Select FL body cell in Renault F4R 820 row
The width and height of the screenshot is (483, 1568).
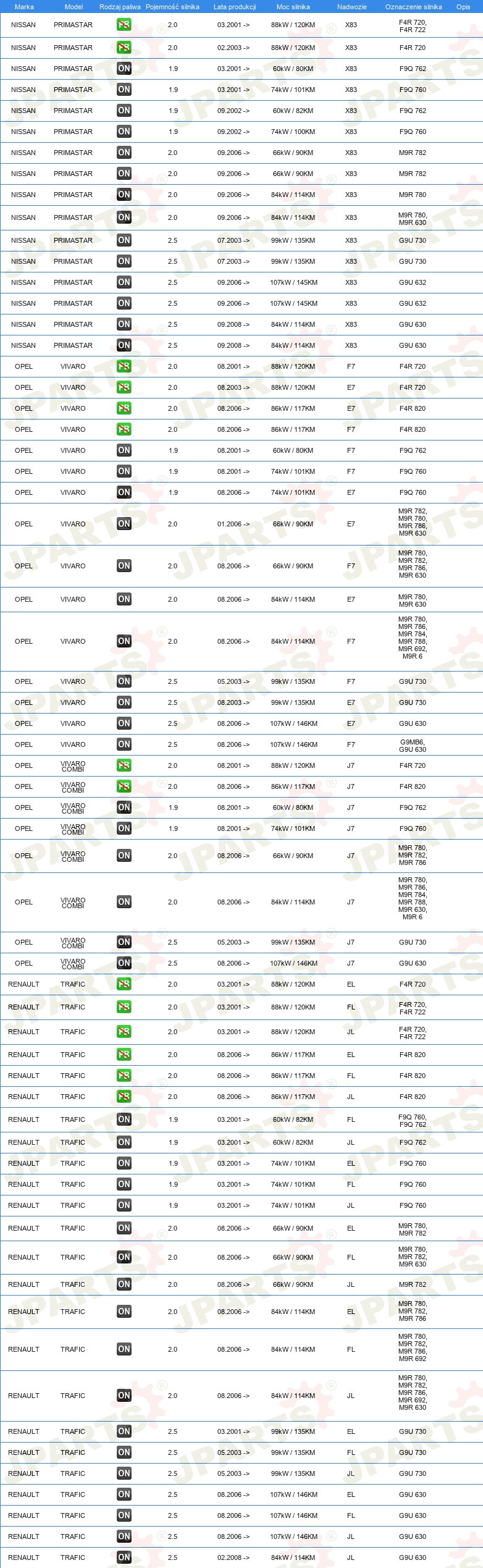(x=351, y=1076)
